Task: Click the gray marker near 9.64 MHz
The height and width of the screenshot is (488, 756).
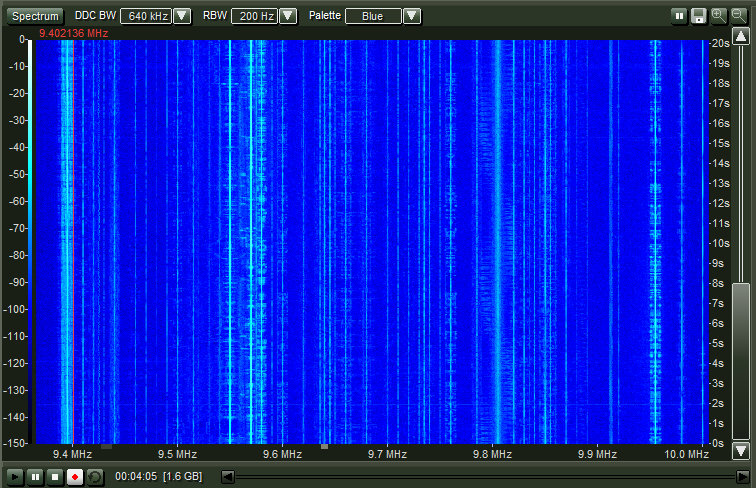Action: click(x=324, y=447)
